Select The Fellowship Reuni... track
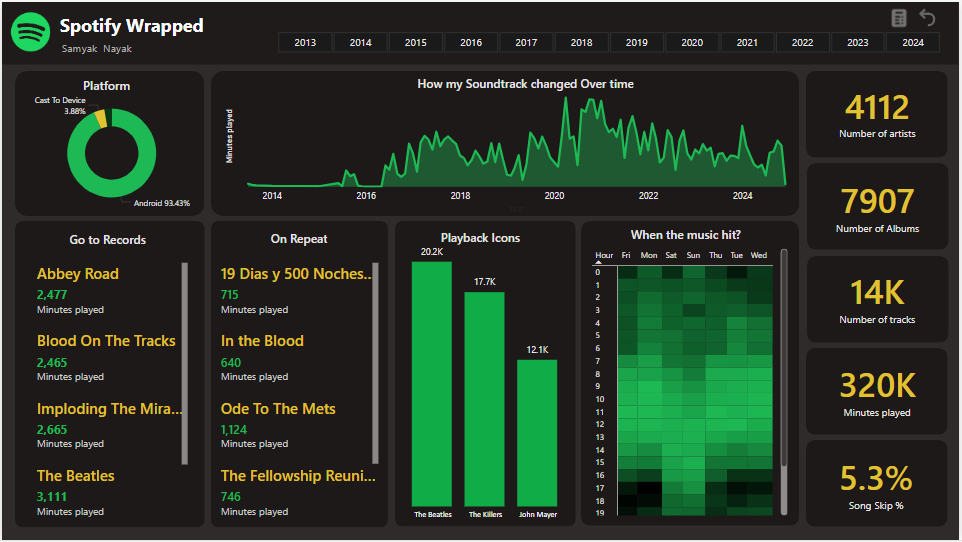Viewport: 962px width, 542px height. click(x=298, y=476)
